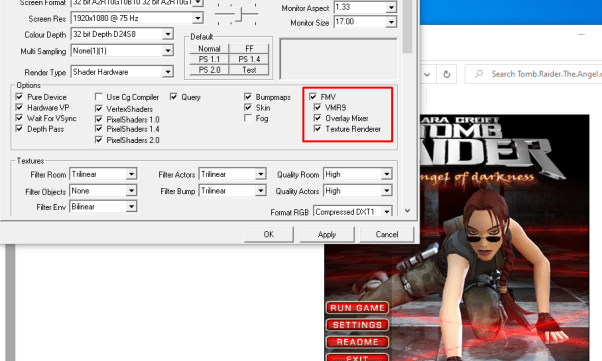Click the empty preview box beside Default
This screenshot has height=361, width=602.
click(x=338, y=59)
